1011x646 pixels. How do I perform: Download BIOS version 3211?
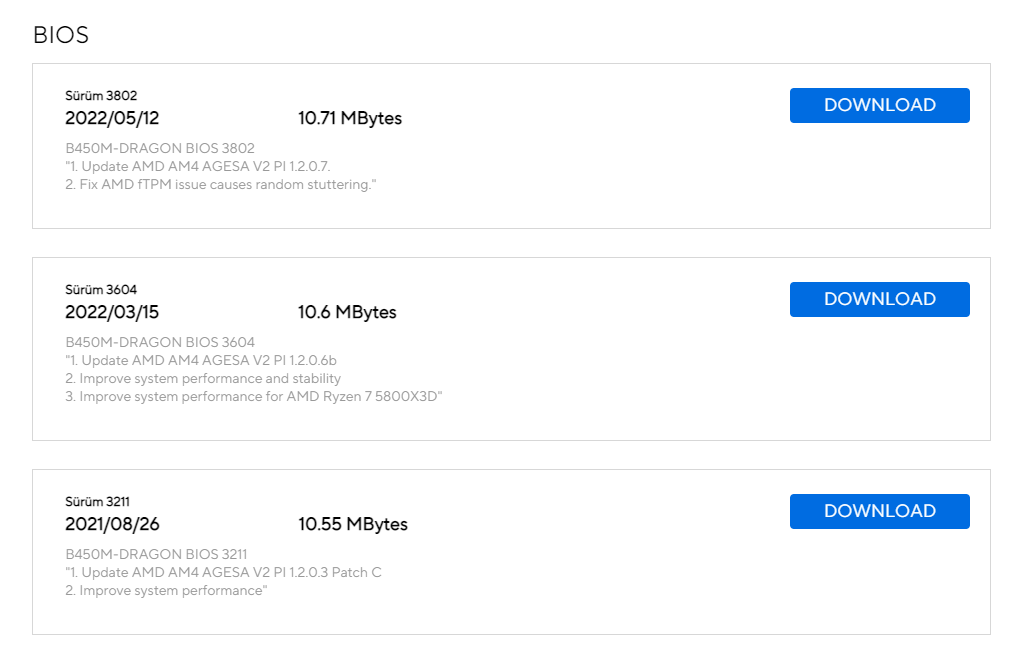pos(879,511)
